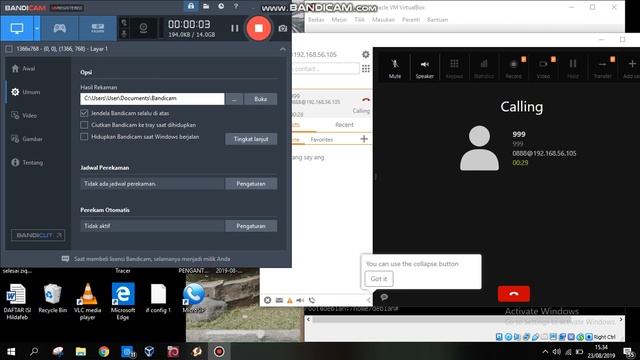Click Transfer in call toolbar
This screenshot has width=640, height=360.
point(602,68)
